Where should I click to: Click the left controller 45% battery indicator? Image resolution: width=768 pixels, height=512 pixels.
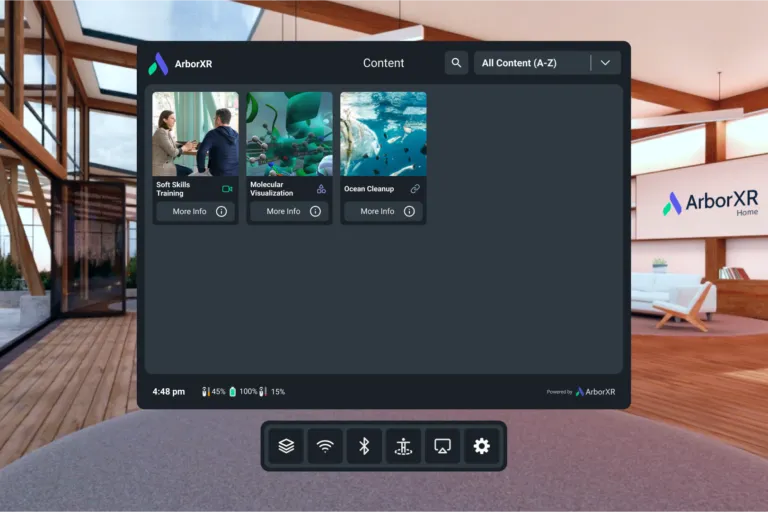point(214,391)
